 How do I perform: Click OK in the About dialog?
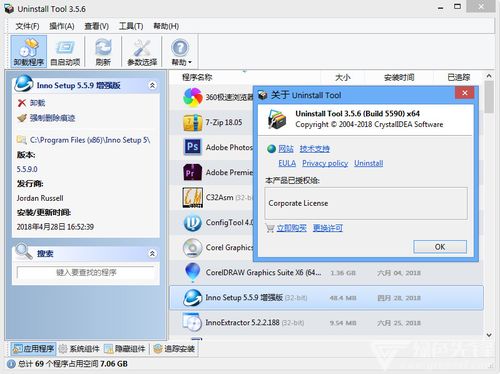coord(440,247)
